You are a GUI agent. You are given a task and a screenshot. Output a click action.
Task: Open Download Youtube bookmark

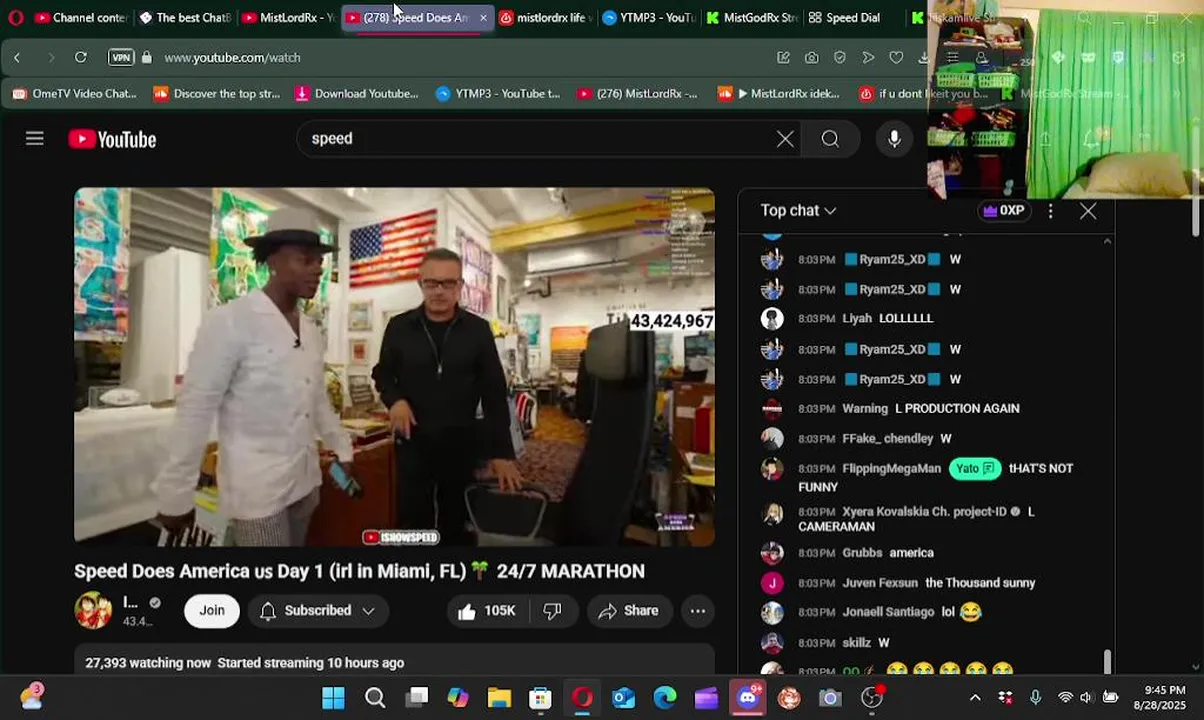(357, 94)
